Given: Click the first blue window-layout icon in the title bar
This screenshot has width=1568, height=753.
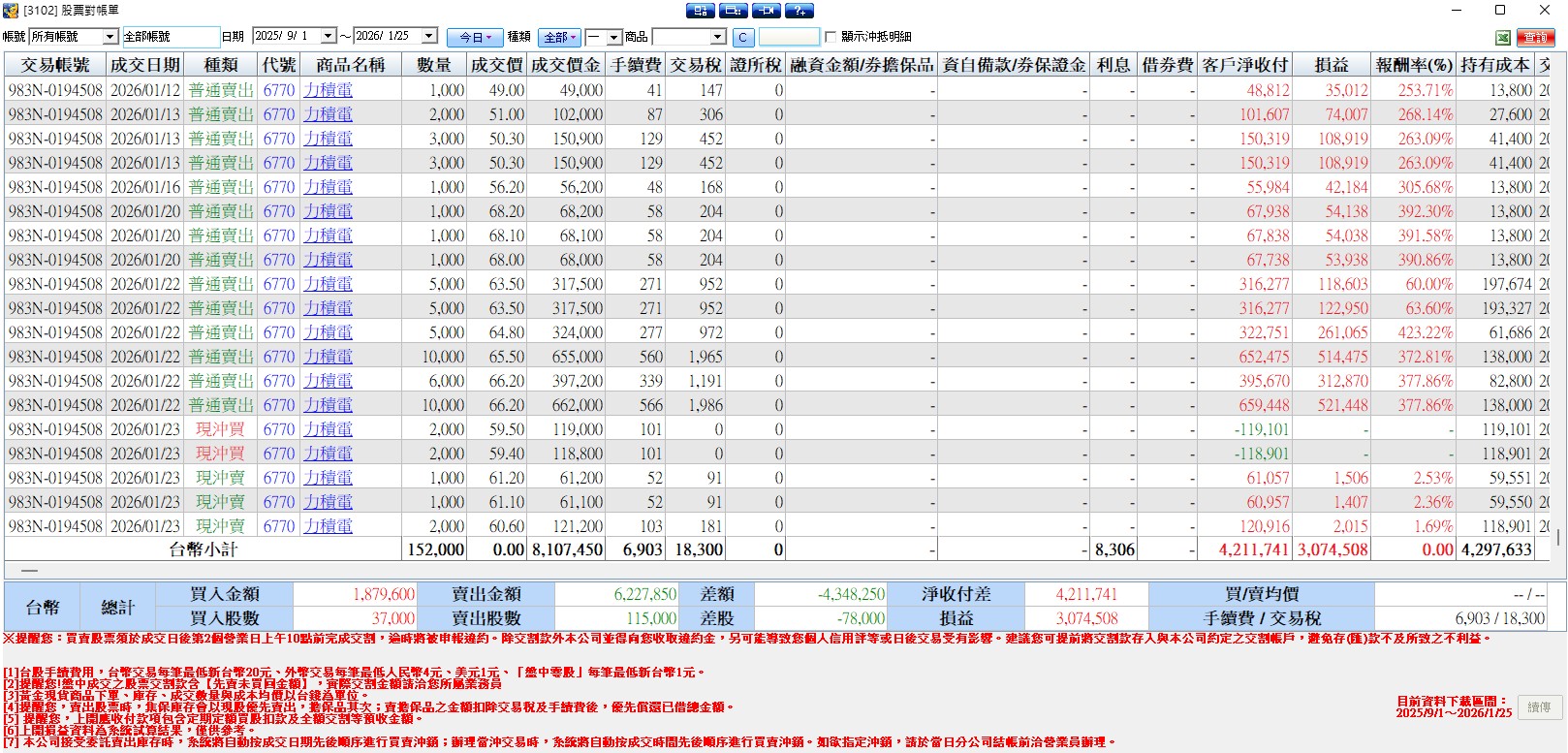Looking at the screenshot, I should [x=701, y=11].
